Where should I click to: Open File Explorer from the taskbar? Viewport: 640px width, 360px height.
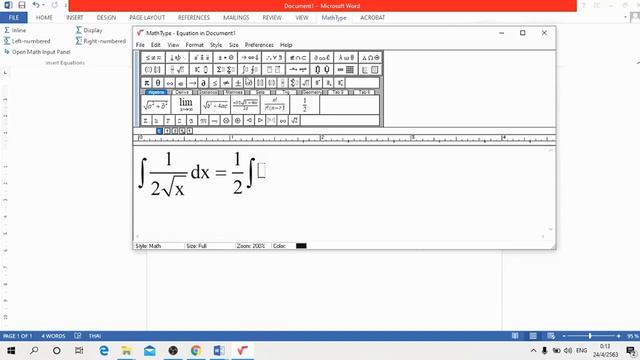point(127,351)
